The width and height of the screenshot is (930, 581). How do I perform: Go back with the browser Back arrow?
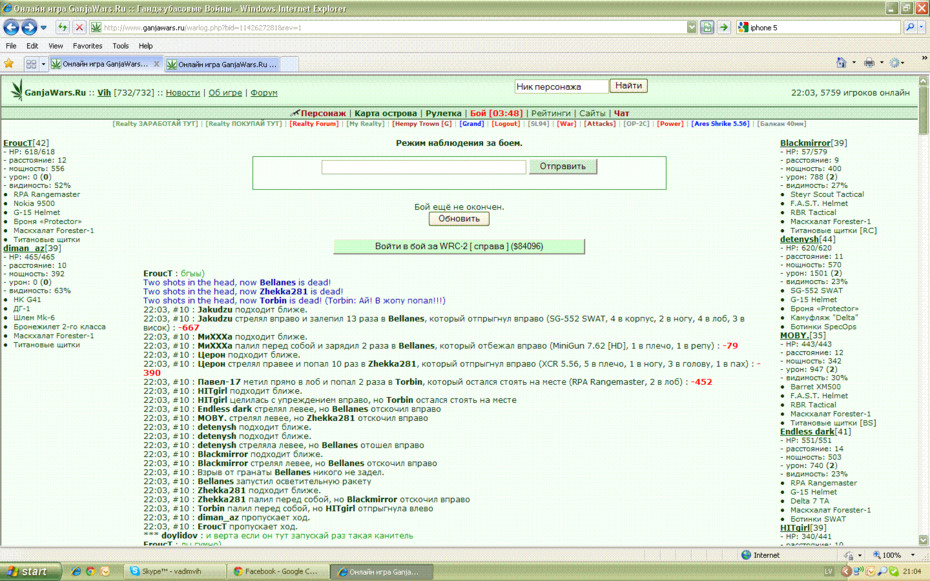tap(11, 27)
